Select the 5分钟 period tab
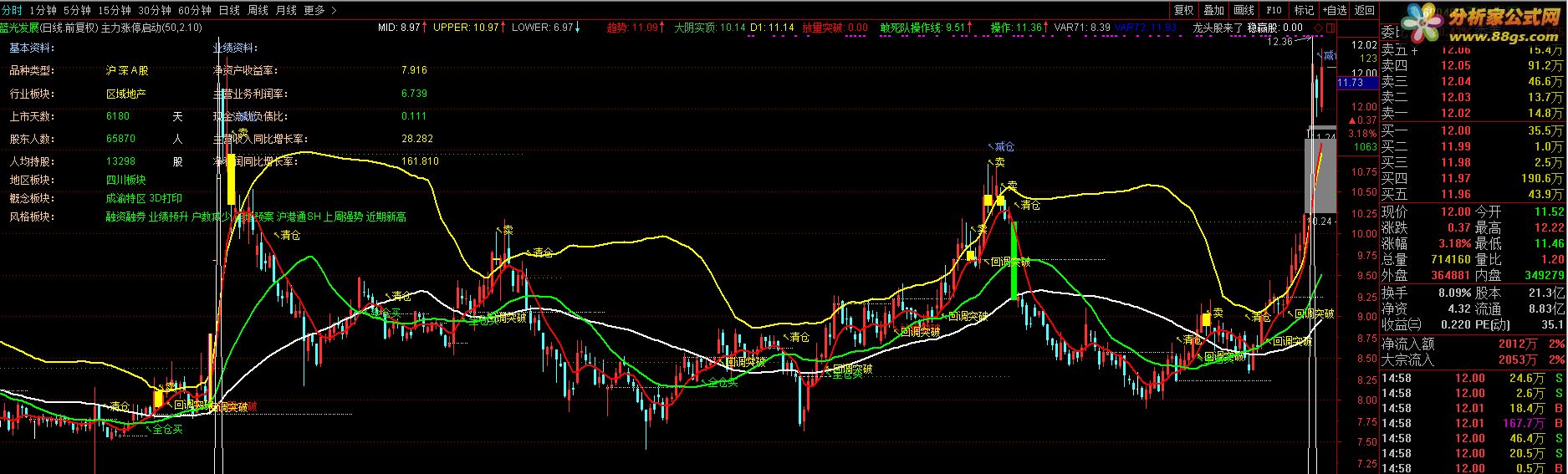Viewport: 1568px width, 474px height. (x=77, y=10)
